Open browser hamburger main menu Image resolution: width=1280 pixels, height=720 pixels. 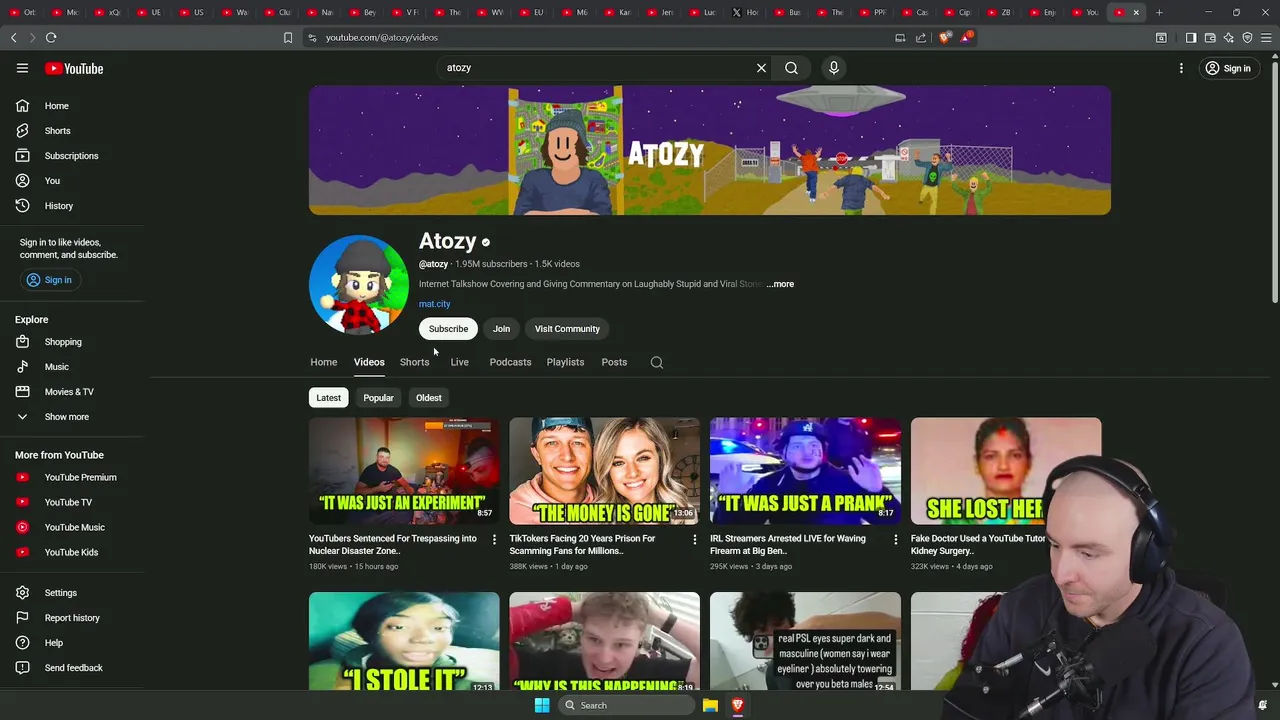pos(1266,38)
